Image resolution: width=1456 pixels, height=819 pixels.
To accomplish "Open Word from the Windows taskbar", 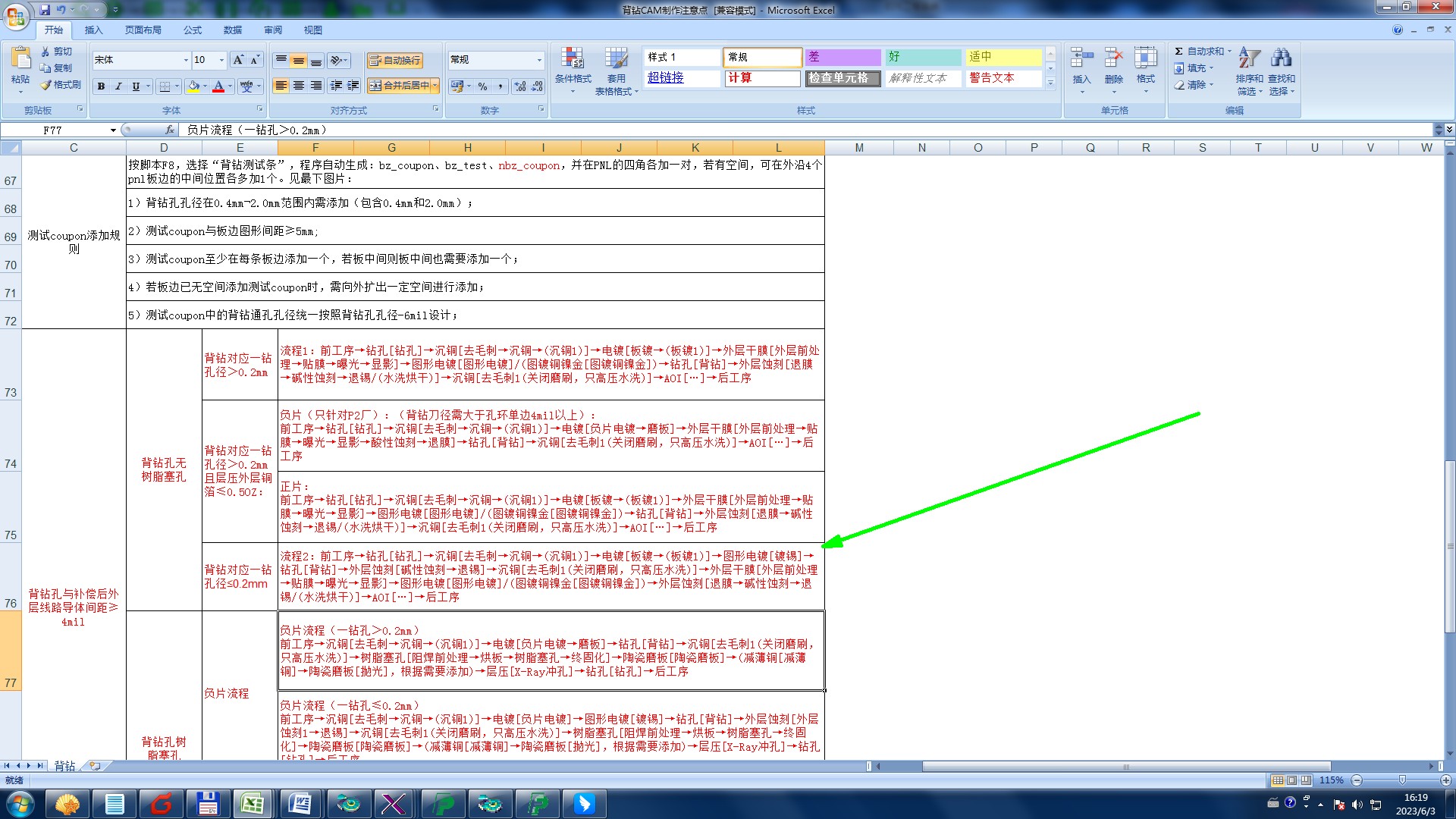I will [300, 803].
